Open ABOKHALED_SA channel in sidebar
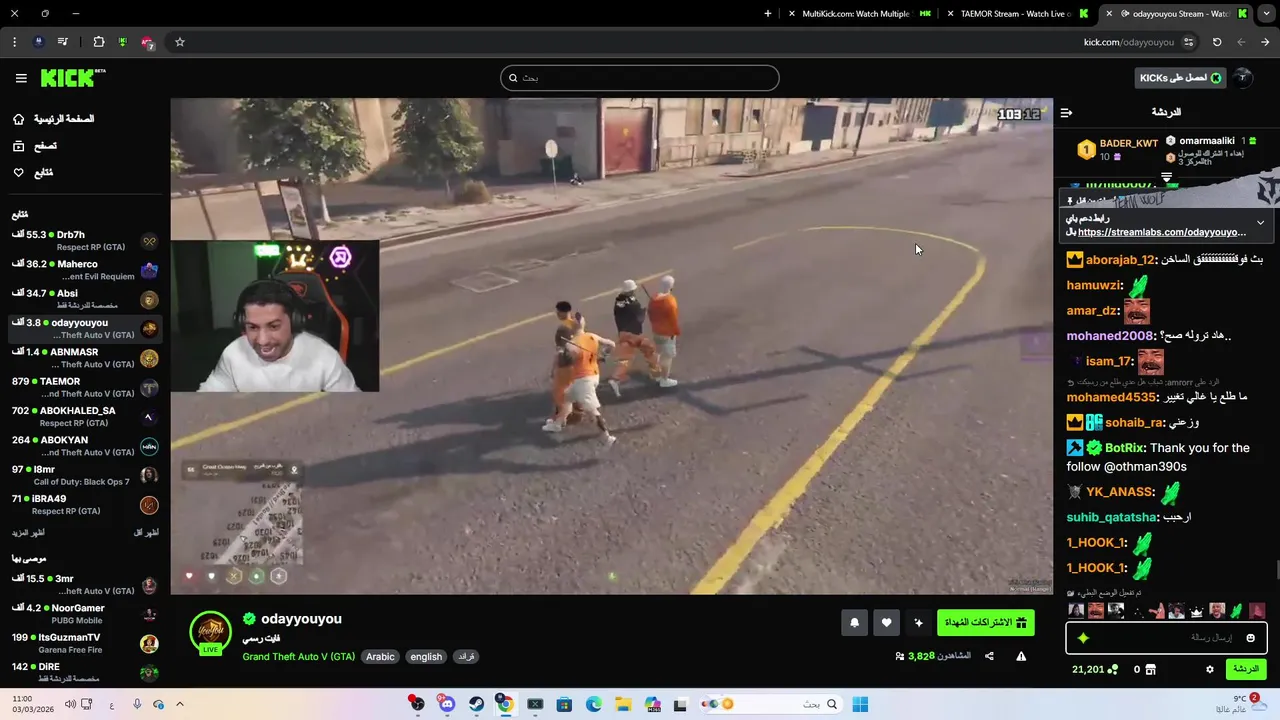 click(x=85, y=416)
